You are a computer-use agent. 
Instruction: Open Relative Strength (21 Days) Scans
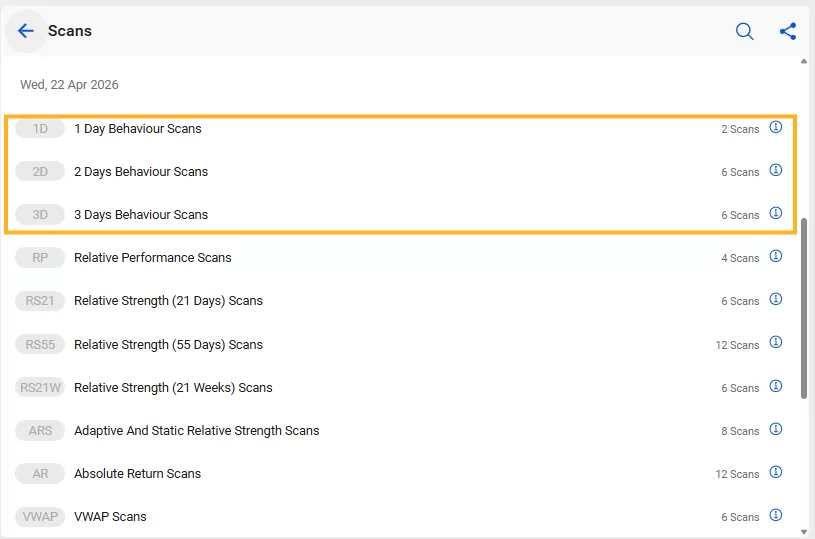pyautogui.click(x=168, y=301)
